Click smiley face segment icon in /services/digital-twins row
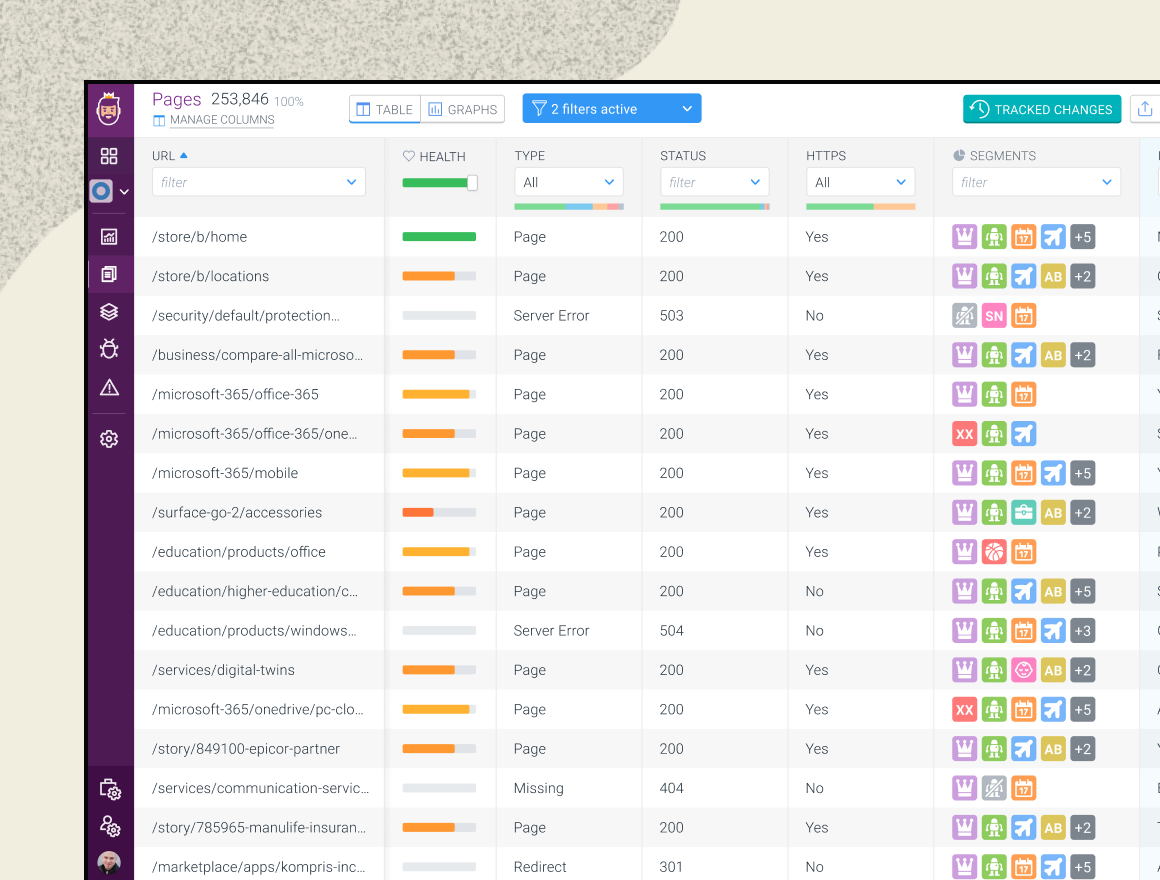Viewport: 1160px width, 880px height. click(1023, 670)
